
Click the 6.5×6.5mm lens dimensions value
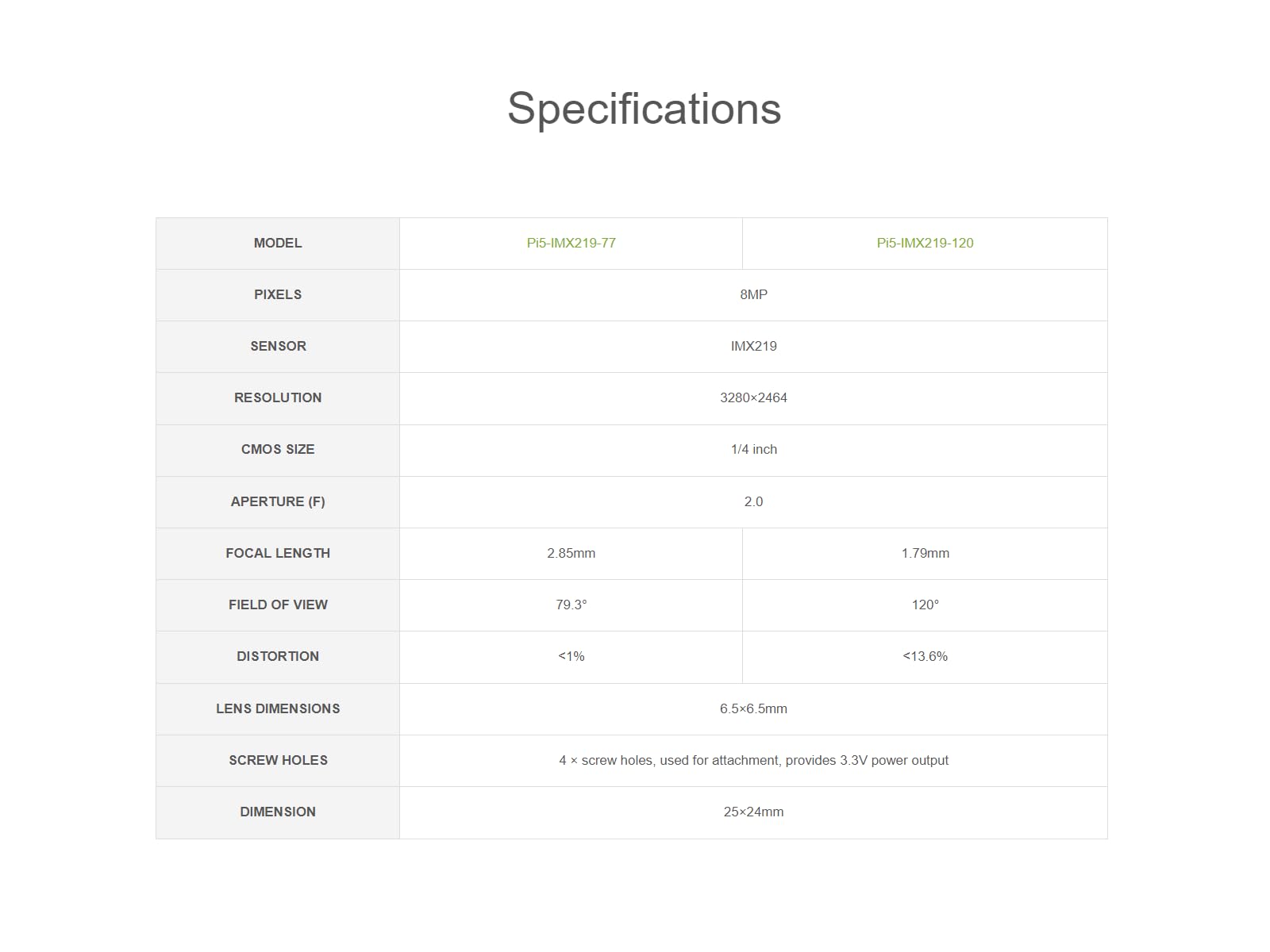click(x=753, y=708)
